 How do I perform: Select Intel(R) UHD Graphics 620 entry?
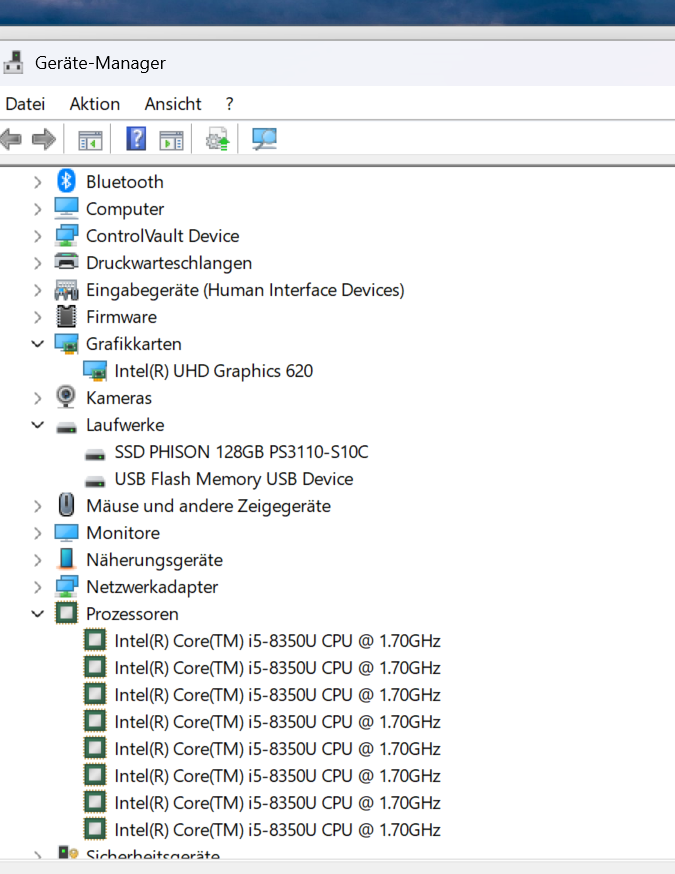pos(213,371)
